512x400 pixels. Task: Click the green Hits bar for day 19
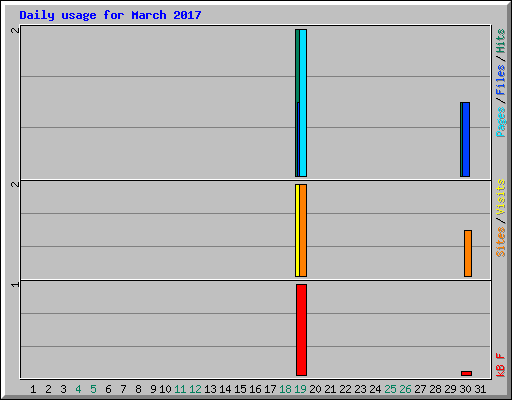tap(297, 66)
